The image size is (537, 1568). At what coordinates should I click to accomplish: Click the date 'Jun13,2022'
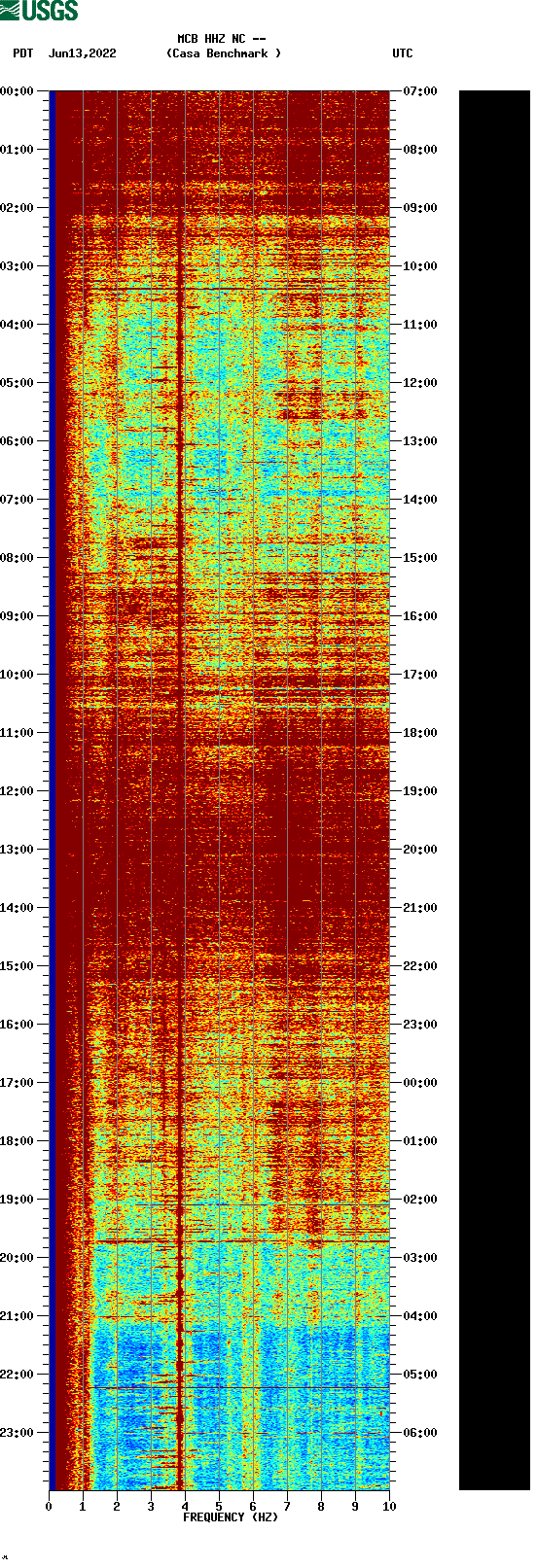point(83,53)
